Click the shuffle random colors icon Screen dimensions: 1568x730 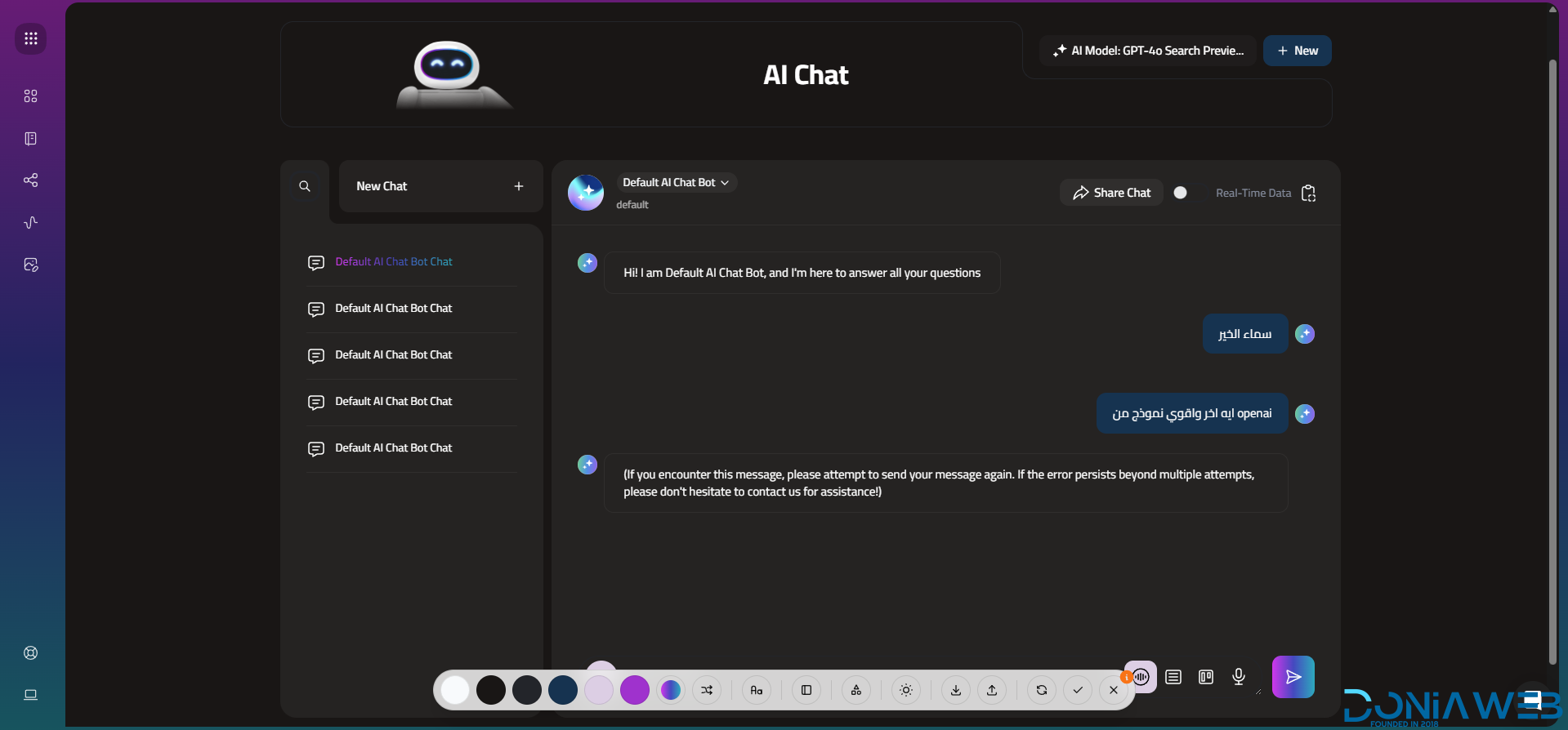point(707,690)
